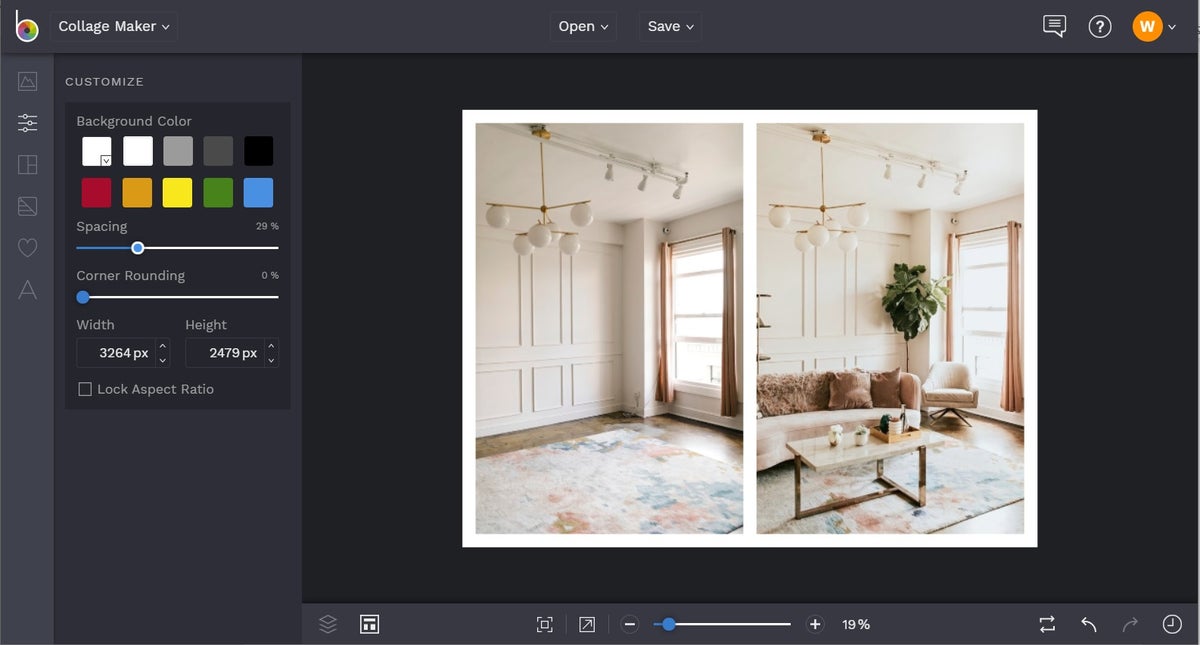Open the custom background color picker dropdown

click(x=97, y=152)
